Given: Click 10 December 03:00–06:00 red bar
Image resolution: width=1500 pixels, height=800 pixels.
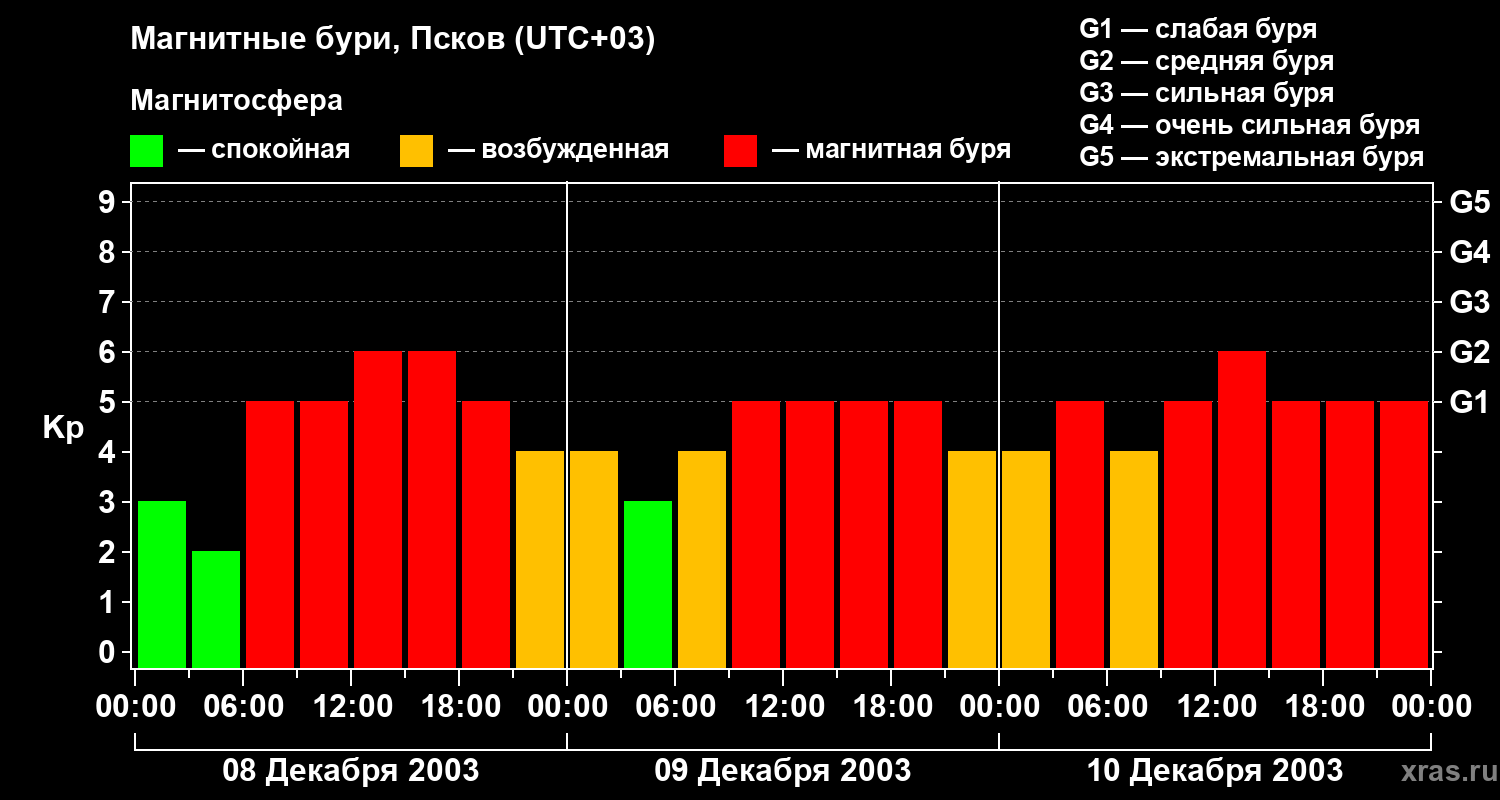Looking at the screenshot, I should pos(1080,534).
